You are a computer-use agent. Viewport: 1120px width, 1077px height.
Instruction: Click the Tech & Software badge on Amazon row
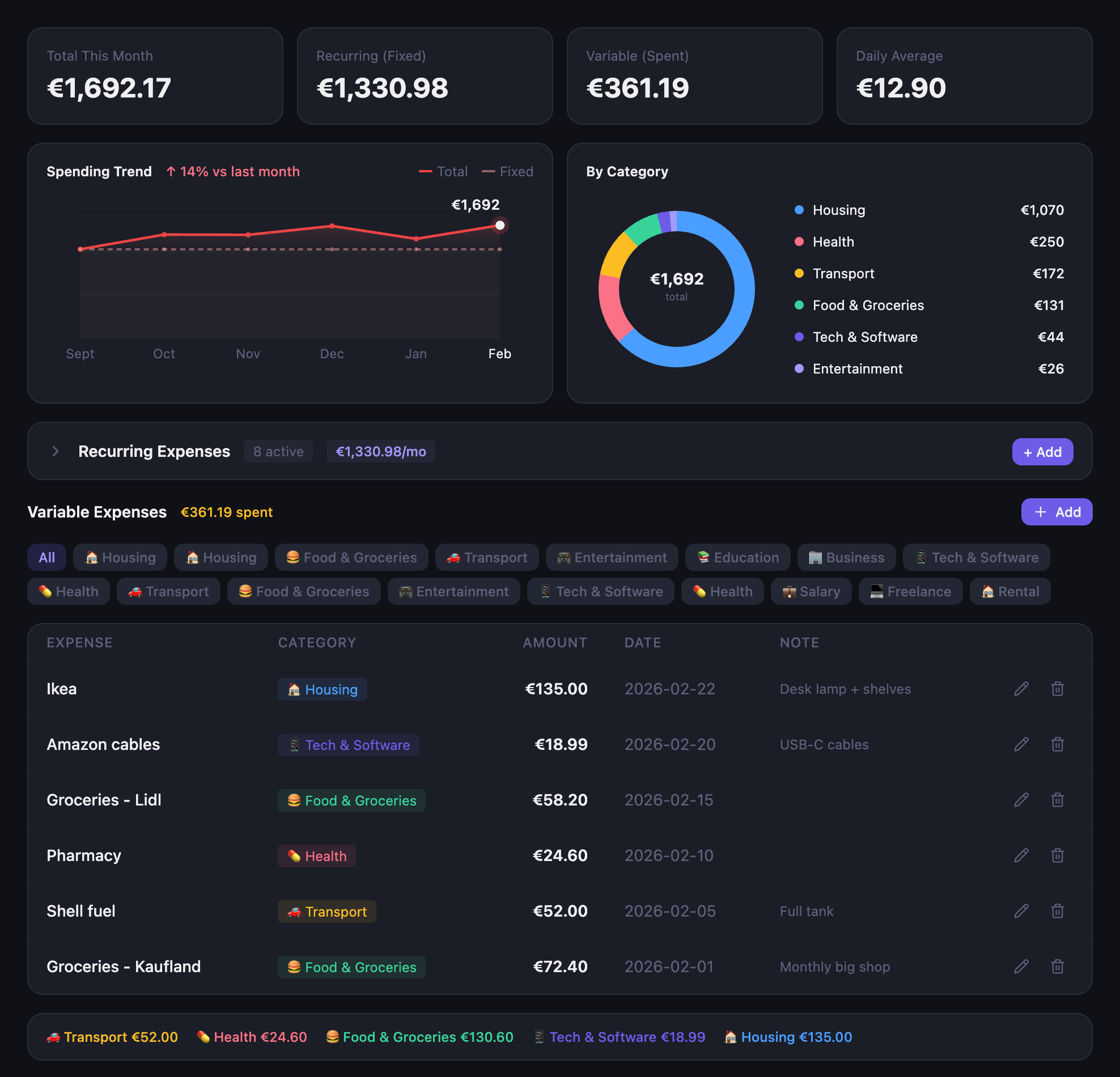tap(349, 744)
